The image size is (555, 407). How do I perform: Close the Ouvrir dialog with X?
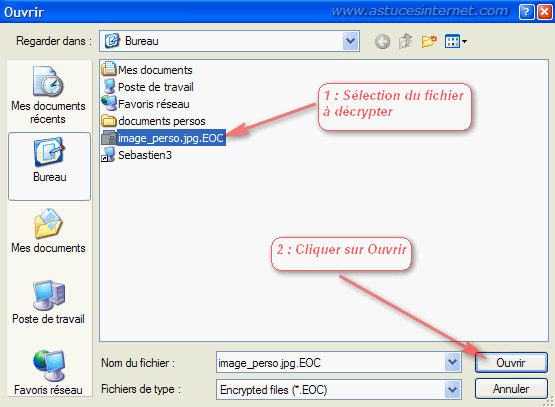544,12
